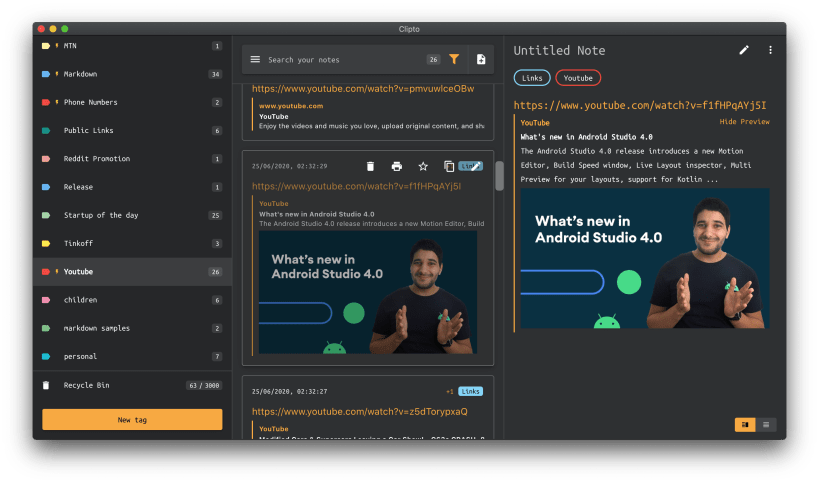Click the Android Studio thumbnail in note list
Viewport: 819px width, 483px height.
click(368, 292)
